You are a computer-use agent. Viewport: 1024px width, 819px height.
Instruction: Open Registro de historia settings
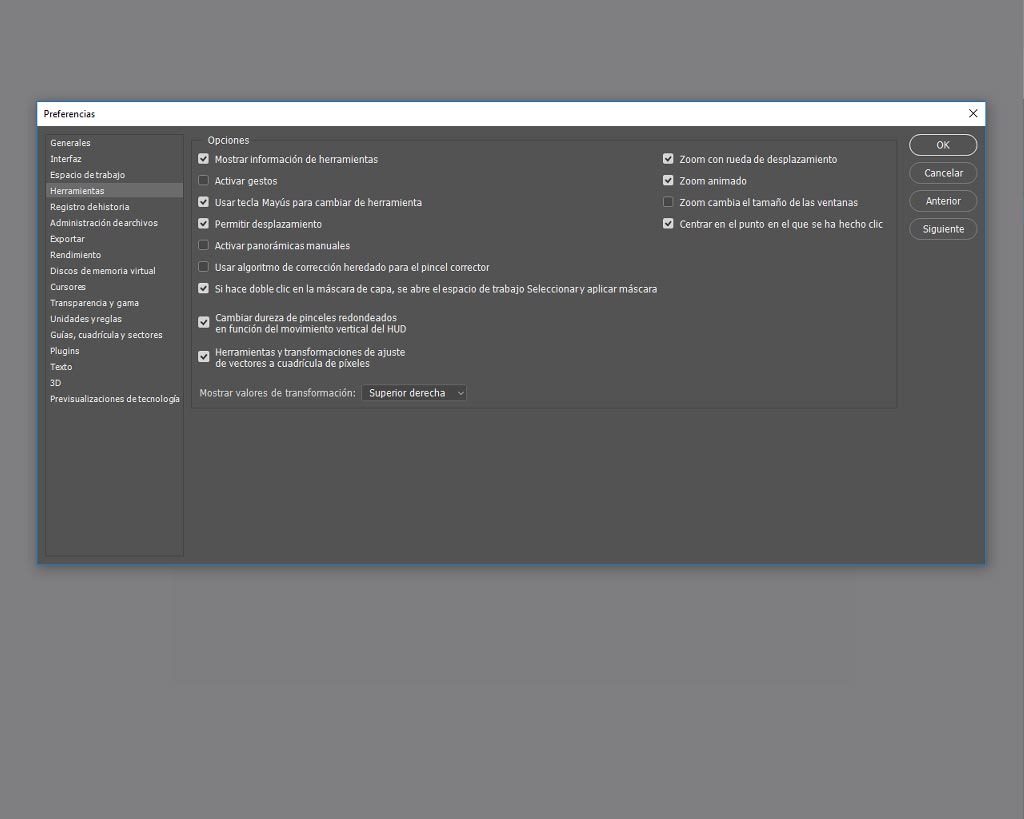(x=114, y=207)
